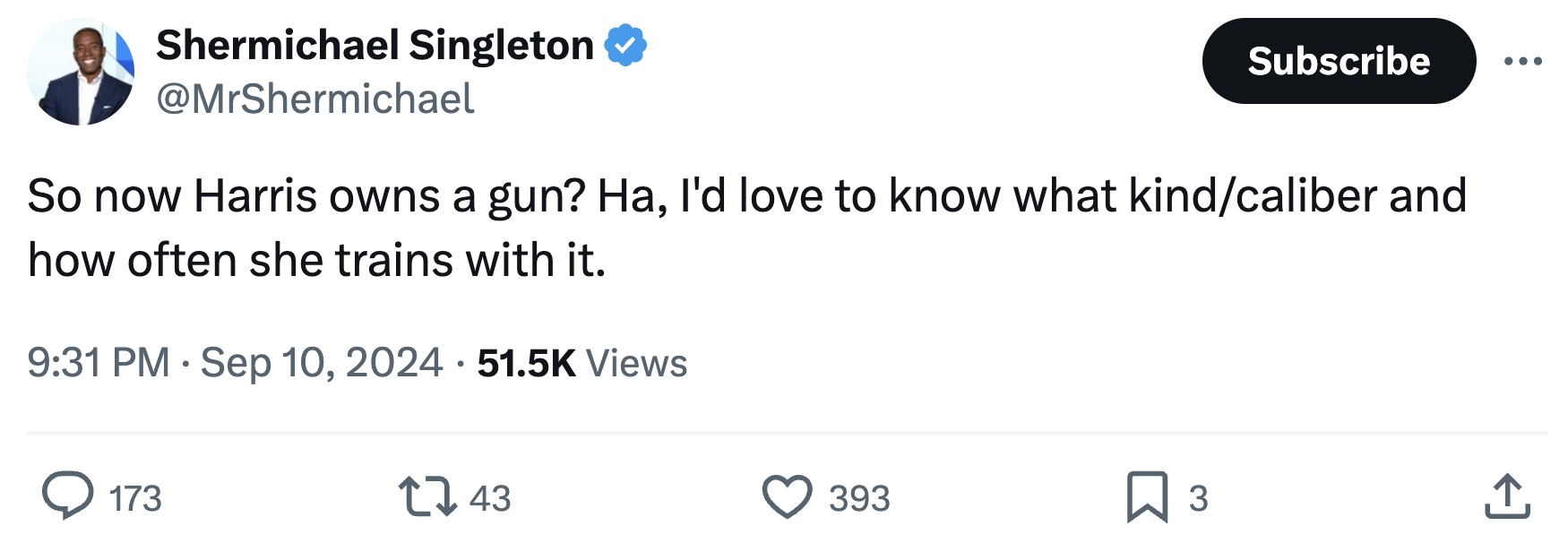Click the Sep 10, 2024 date
1568x552 pixels.
click(x=321, y=363)
